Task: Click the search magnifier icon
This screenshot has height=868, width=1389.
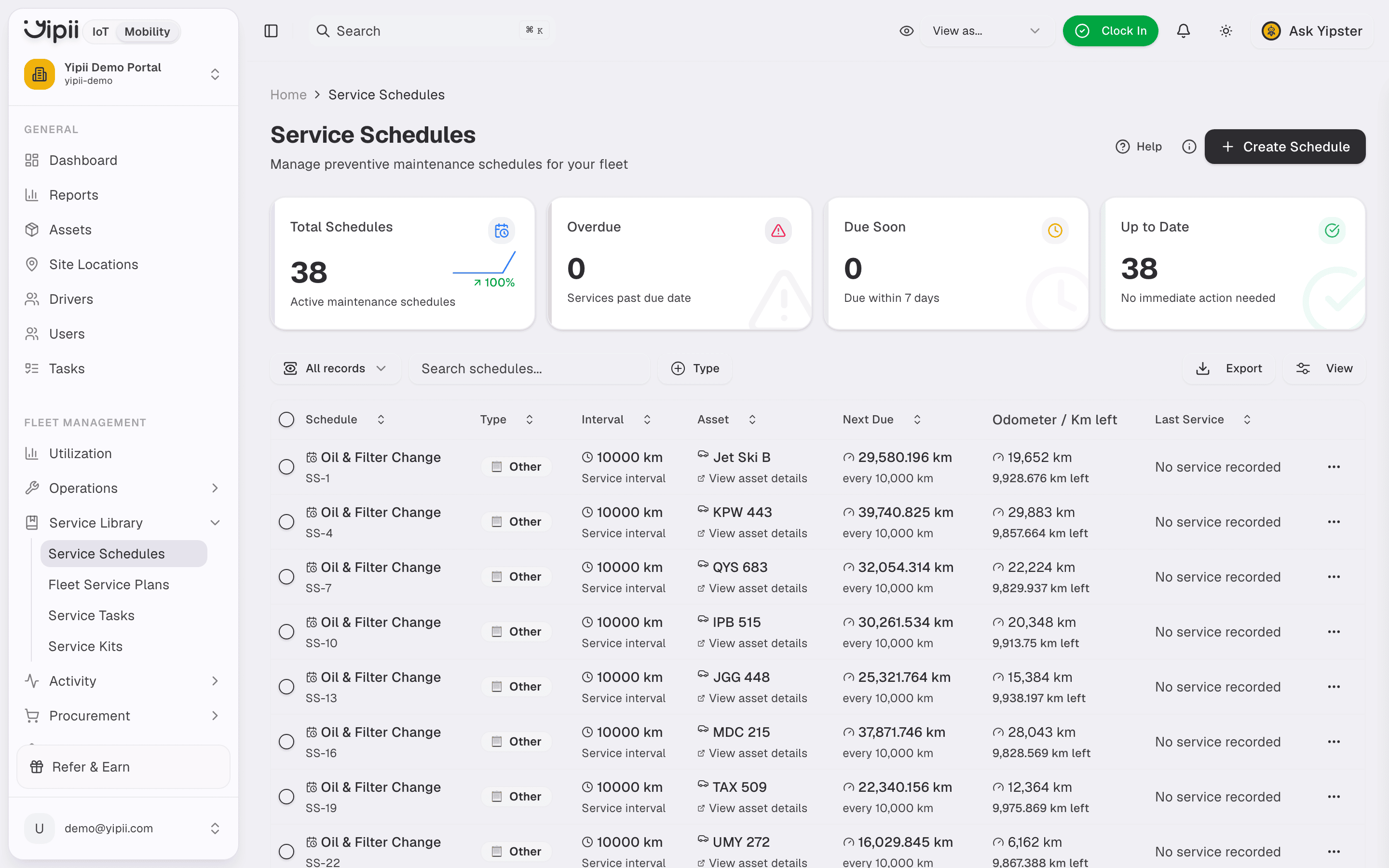Action: (x=323, y=31)
